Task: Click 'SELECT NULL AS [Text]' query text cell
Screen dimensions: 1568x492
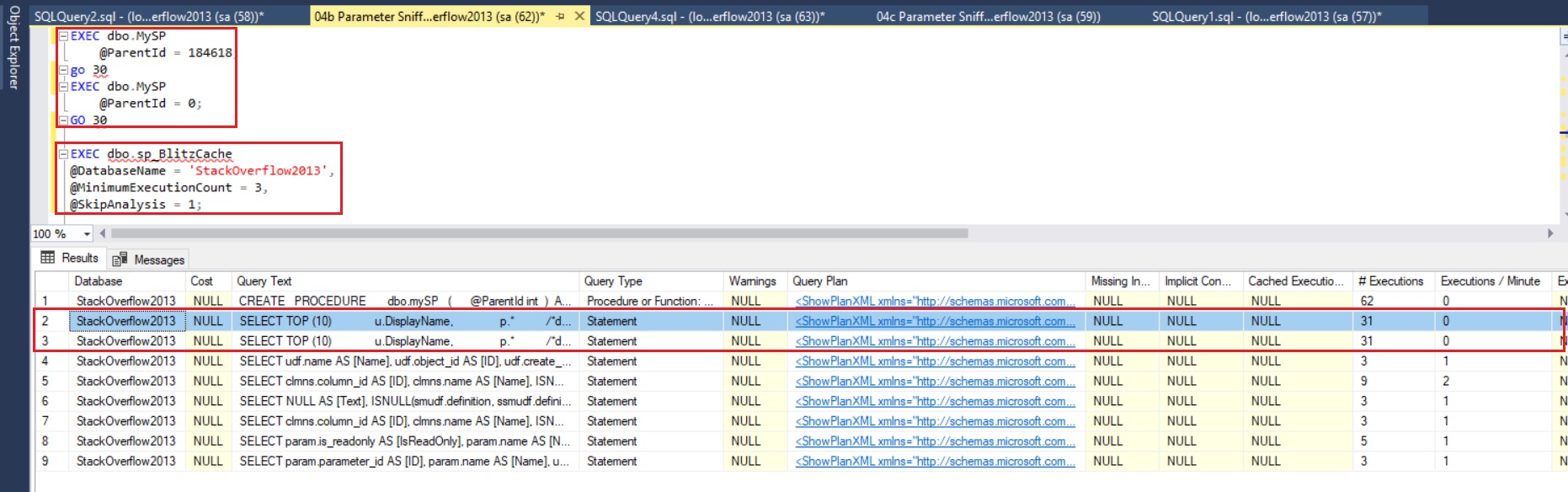Action: point(405,402)
